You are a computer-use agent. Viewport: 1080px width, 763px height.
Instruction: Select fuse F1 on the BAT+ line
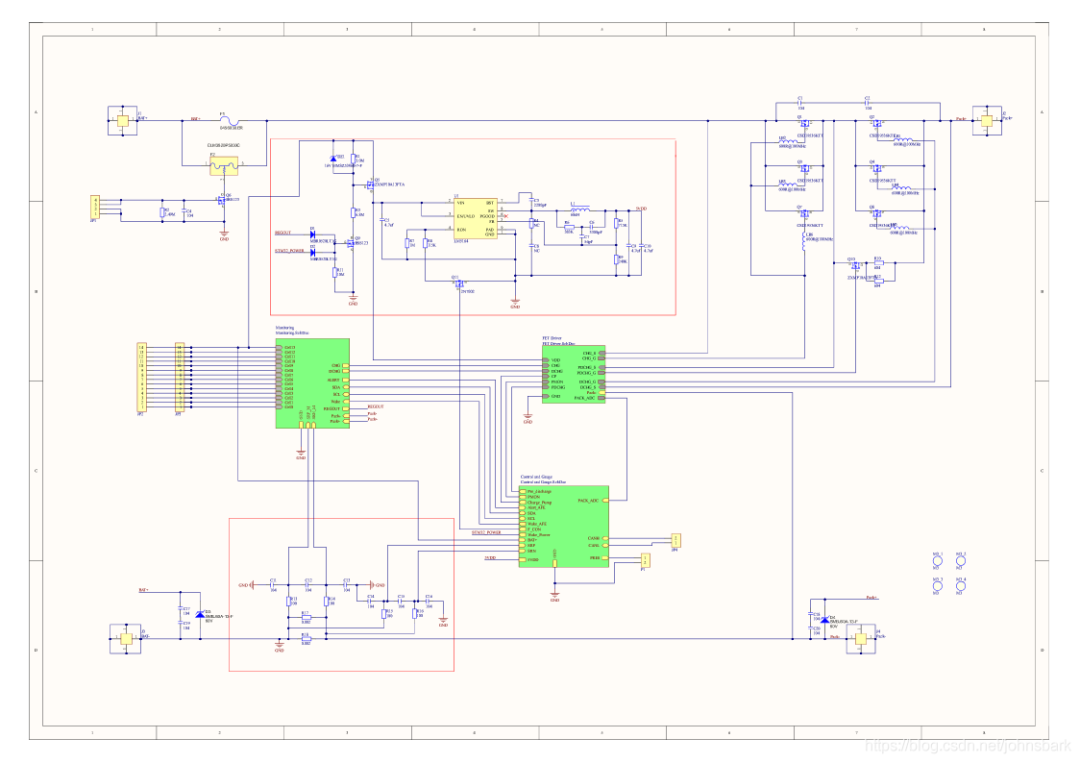click(229, 121)
